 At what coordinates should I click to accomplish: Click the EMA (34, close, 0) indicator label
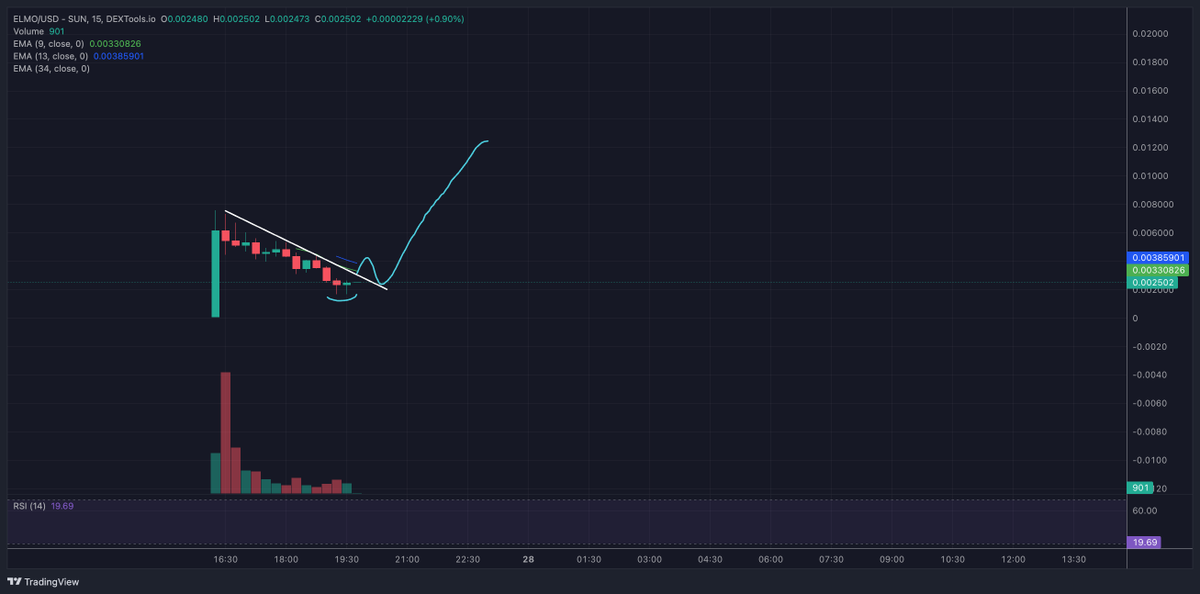click(x=50, y=68)
